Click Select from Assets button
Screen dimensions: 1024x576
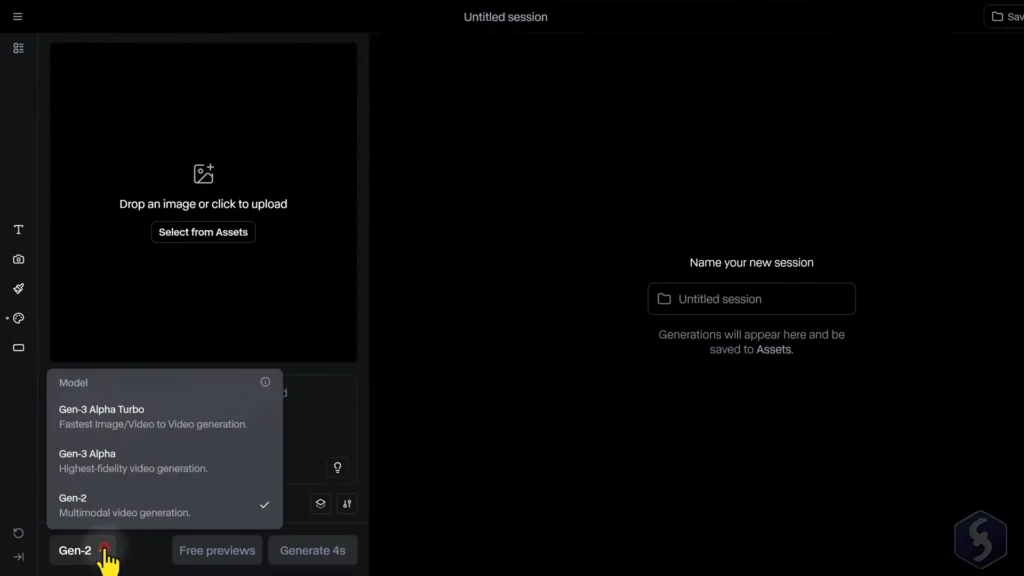tap(203, 232)
